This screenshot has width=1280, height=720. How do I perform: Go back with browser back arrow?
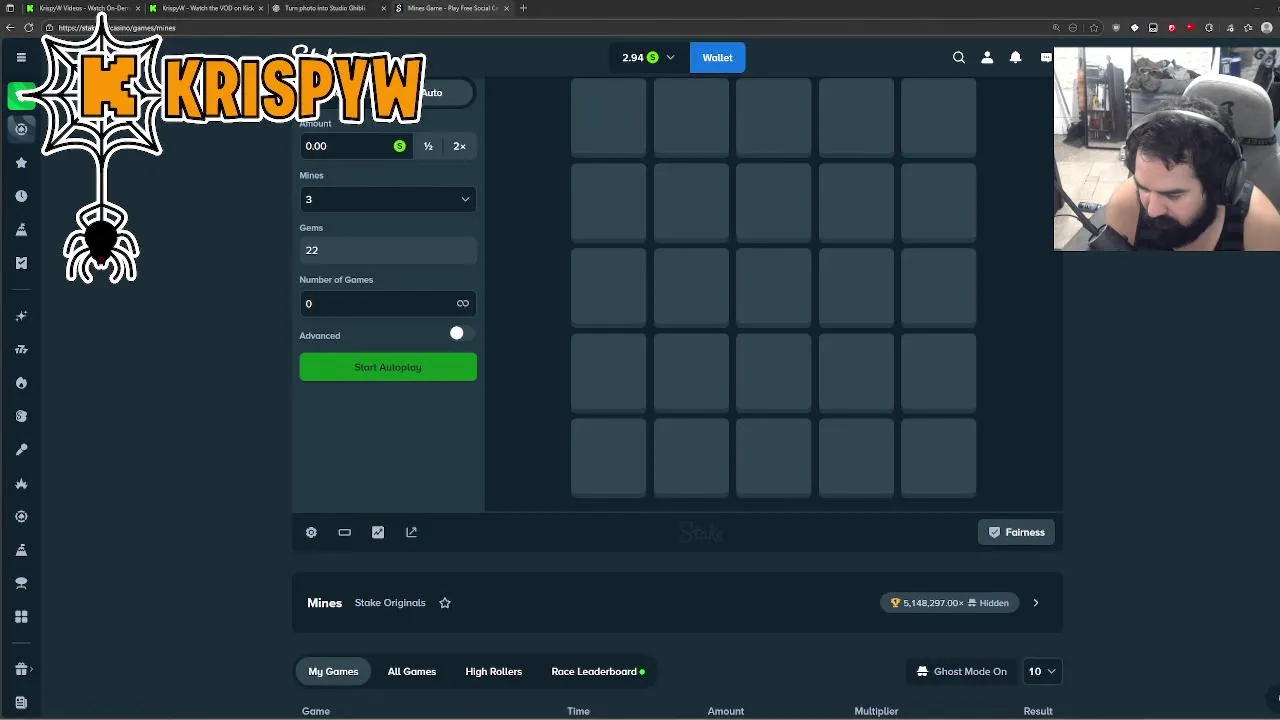10,28
